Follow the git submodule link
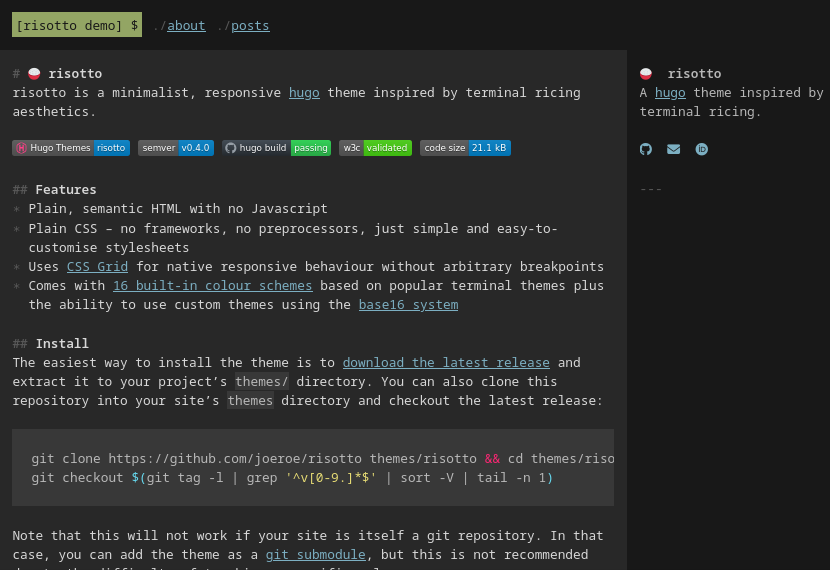Image resolution: width=830 pixels, height=570 pixels. (x=315, y=555)
